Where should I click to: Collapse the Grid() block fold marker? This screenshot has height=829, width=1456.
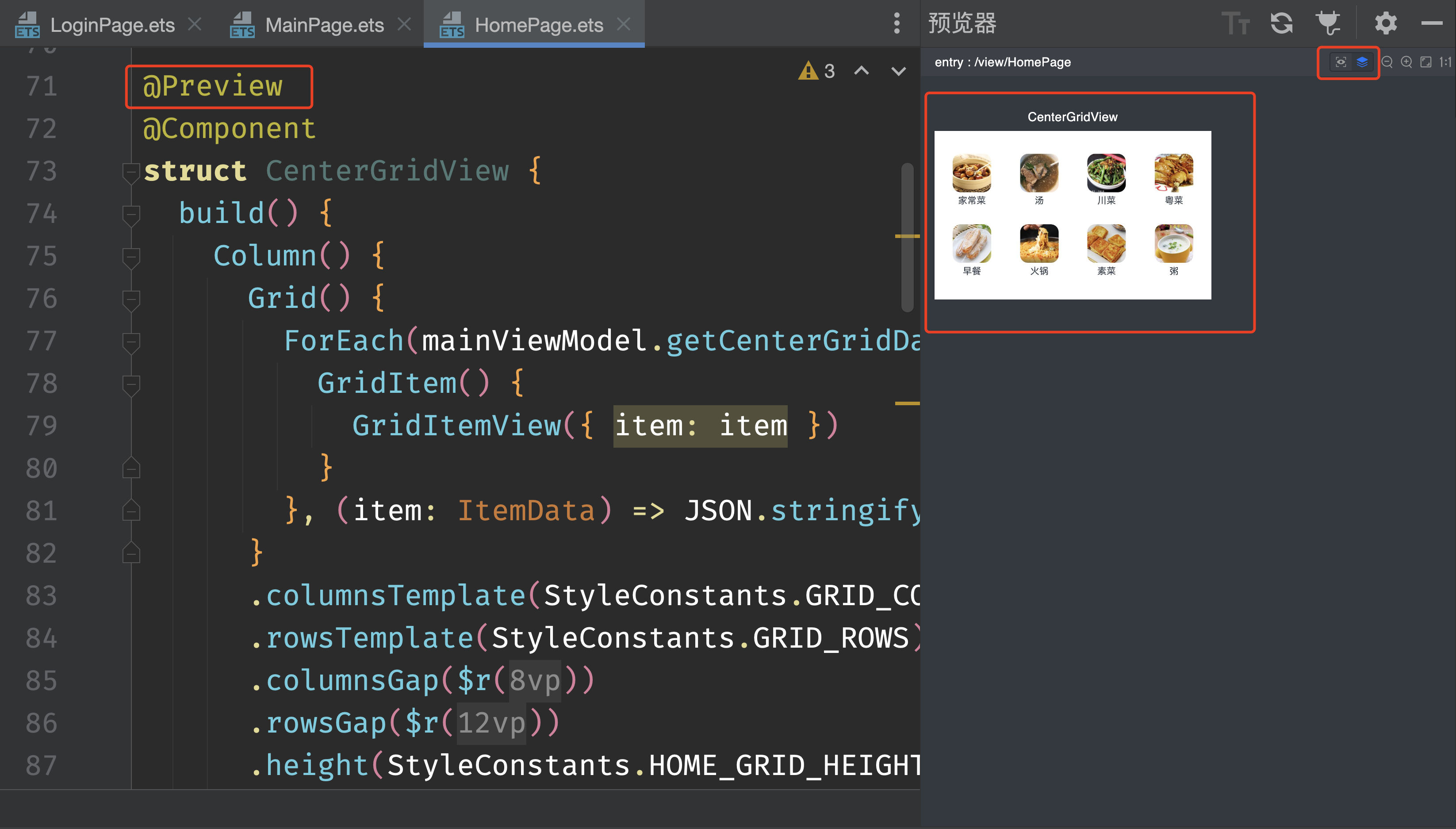(x=131, y=299)
